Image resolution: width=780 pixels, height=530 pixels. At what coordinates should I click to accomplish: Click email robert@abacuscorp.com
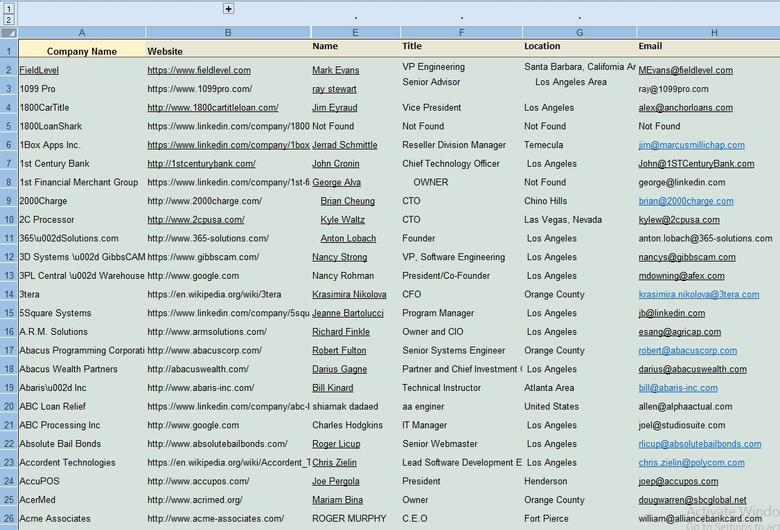click(688, 350)
